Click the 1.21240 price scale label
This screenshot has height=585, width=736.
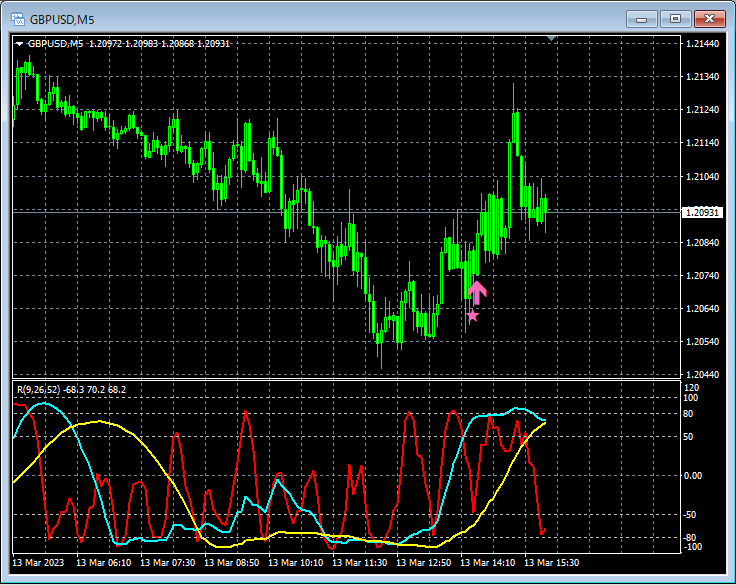point(702,109)
